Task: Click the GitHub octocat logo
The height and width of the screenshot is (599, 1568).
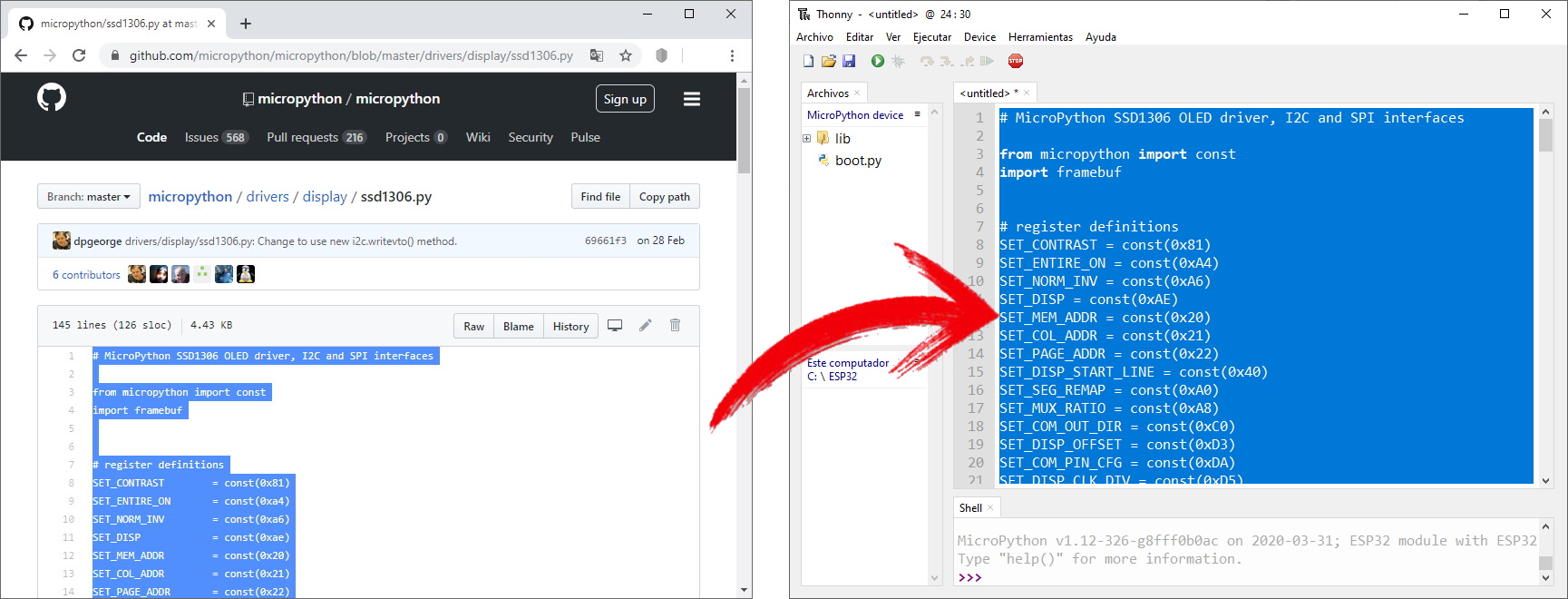Action: click(x=52, y=97)
